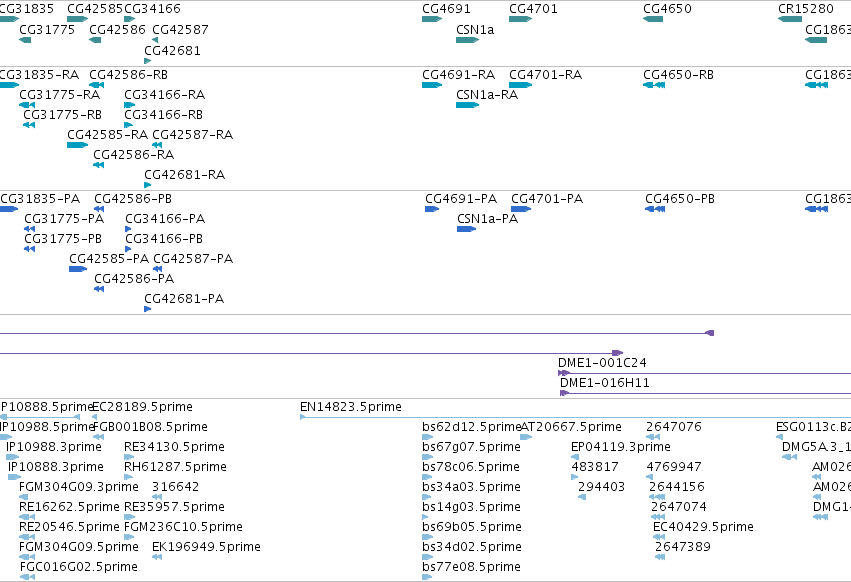Select EST FGB001B08.5prime
The height and width of the screenshot is (582, 851).
[x=150, y=427]
